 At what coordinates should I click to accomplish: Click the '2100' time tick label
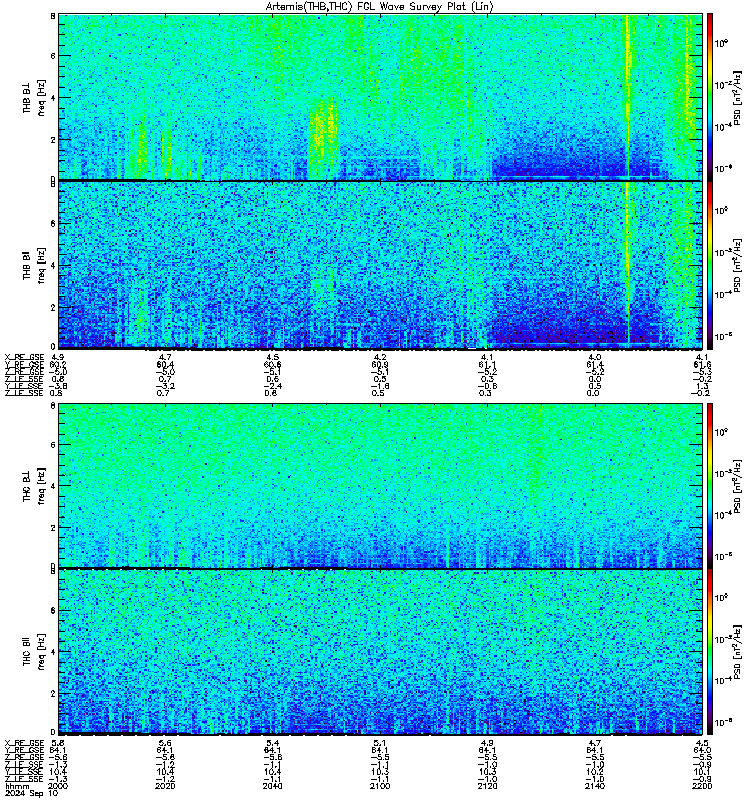[x=380, y=786]
